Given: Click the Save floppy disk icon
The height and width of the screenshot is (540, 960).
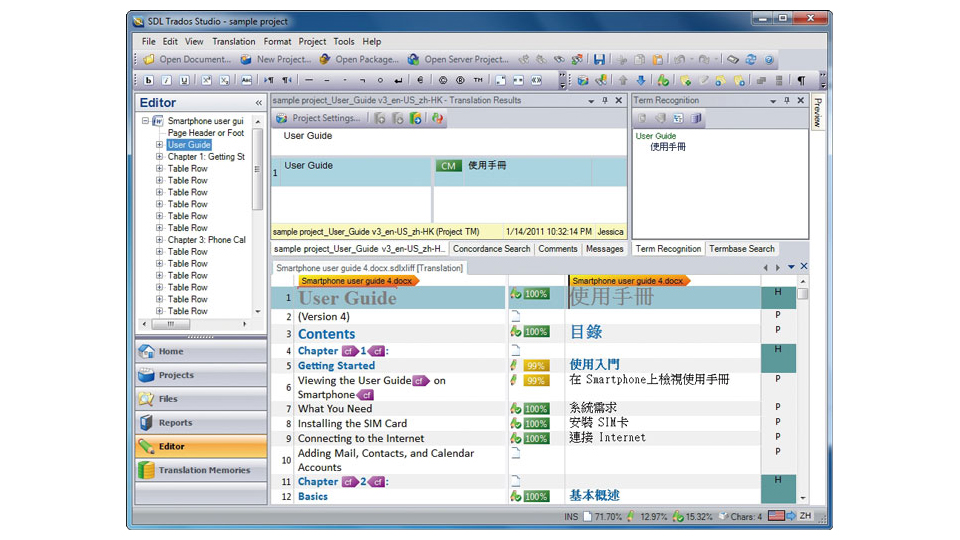Looking at the screenshot, I should tap(599, 59).
